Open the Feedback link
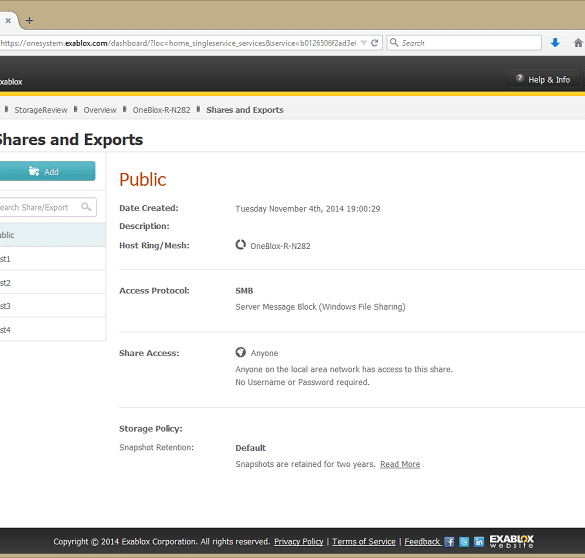 point(422,542)
